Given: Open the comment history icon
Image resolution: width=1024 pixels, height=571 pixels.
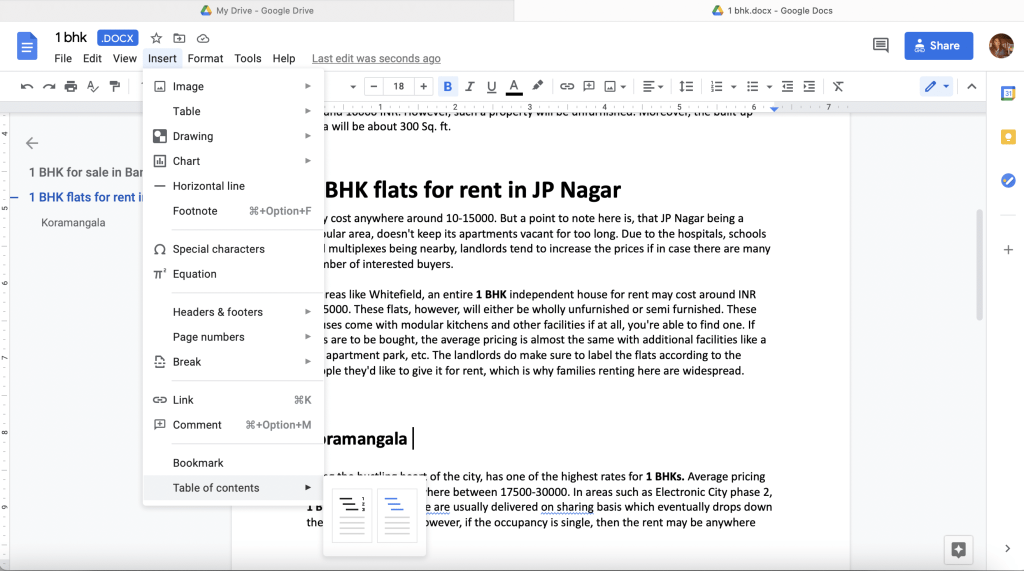Looking at the screenshot, I should 880,45.
